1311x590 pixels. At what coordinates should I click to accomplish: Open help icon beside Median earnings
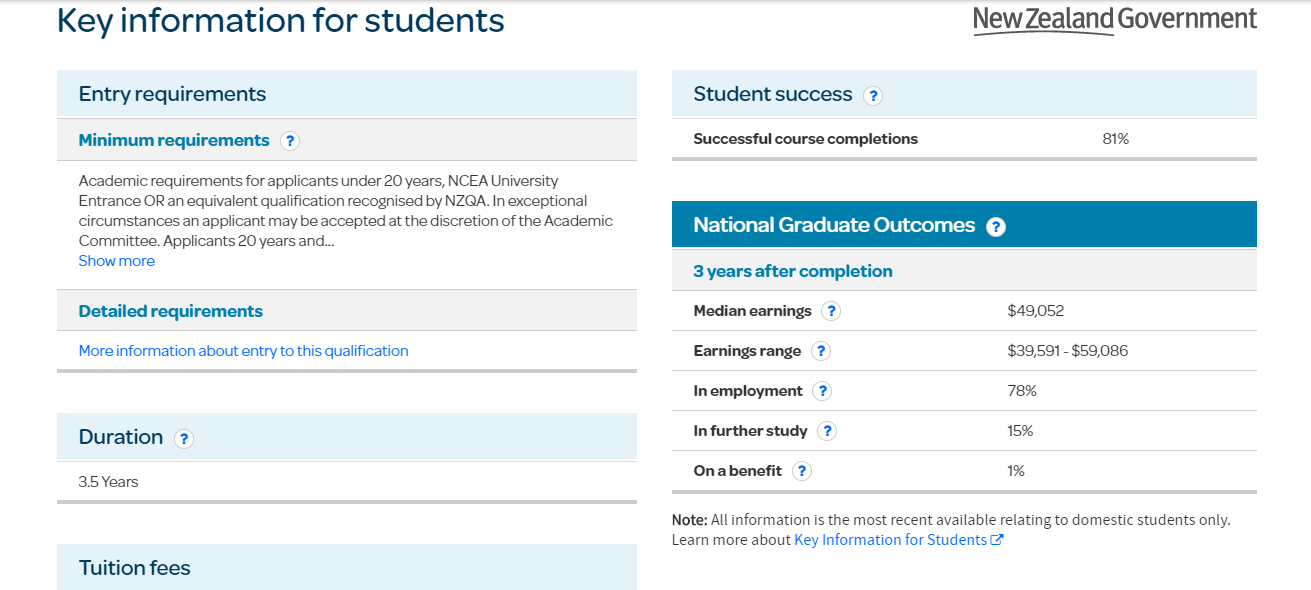click(831, 311)
